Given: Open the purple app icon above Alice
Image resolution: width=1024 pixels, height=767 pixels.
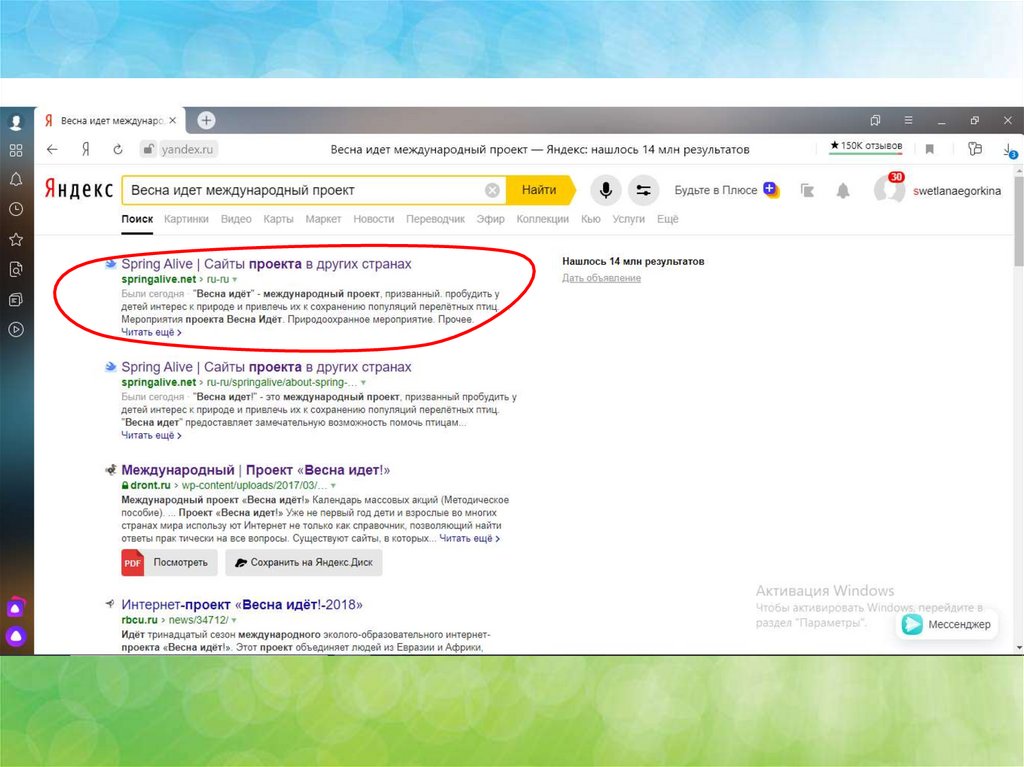Looking at the screenshot, I should 16,607.
